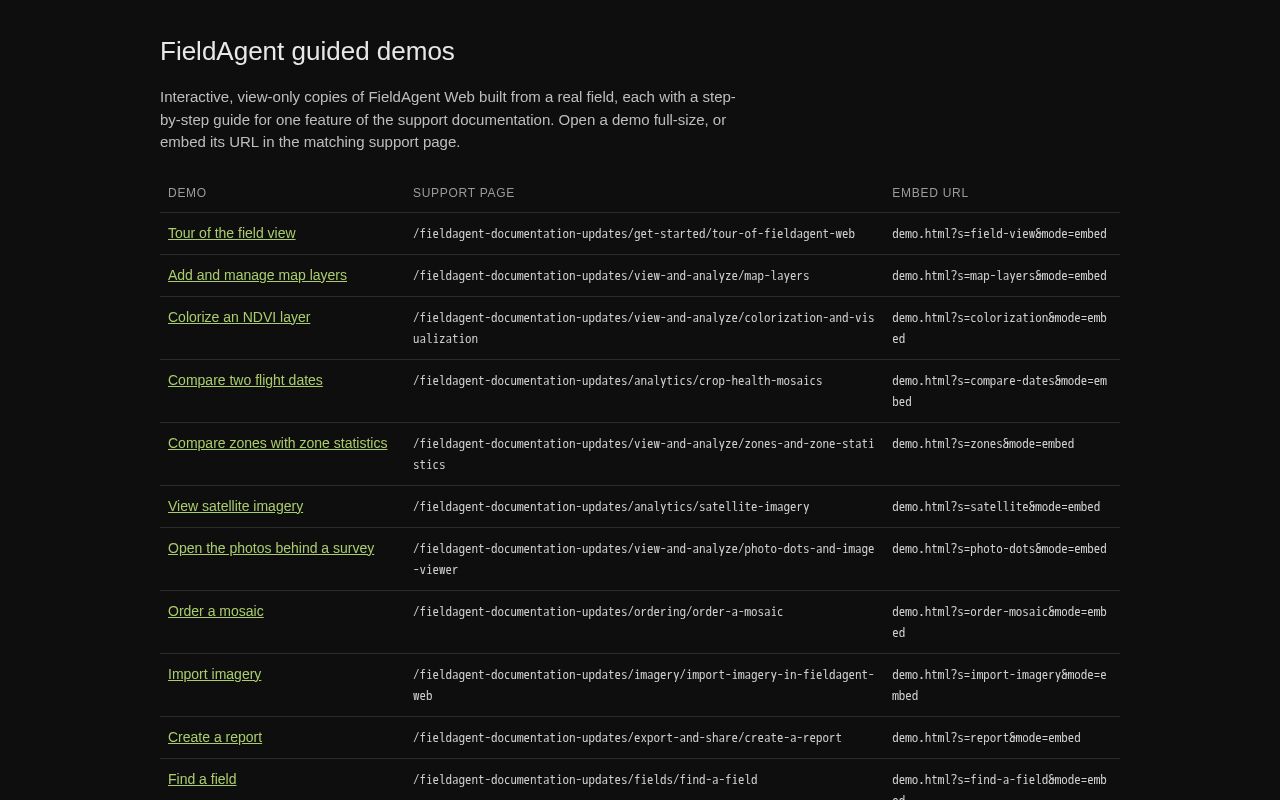This screenshot has width=1280, height=800.
Task: Click the view-and-analyze/map-layers support path
Action: point(611,276)
